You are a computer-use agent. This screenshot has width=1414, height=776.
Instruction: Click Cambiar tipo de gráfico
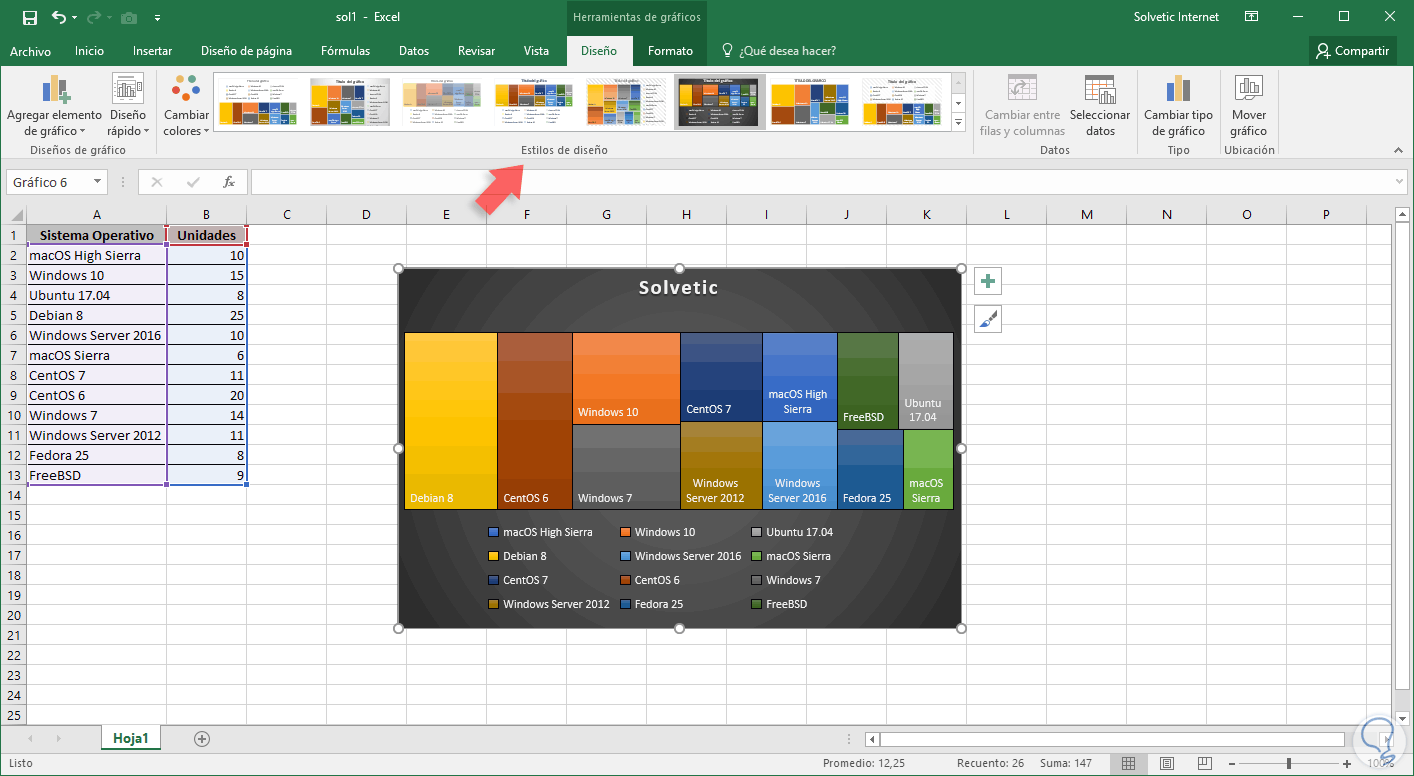click(x=1179, y=106)
